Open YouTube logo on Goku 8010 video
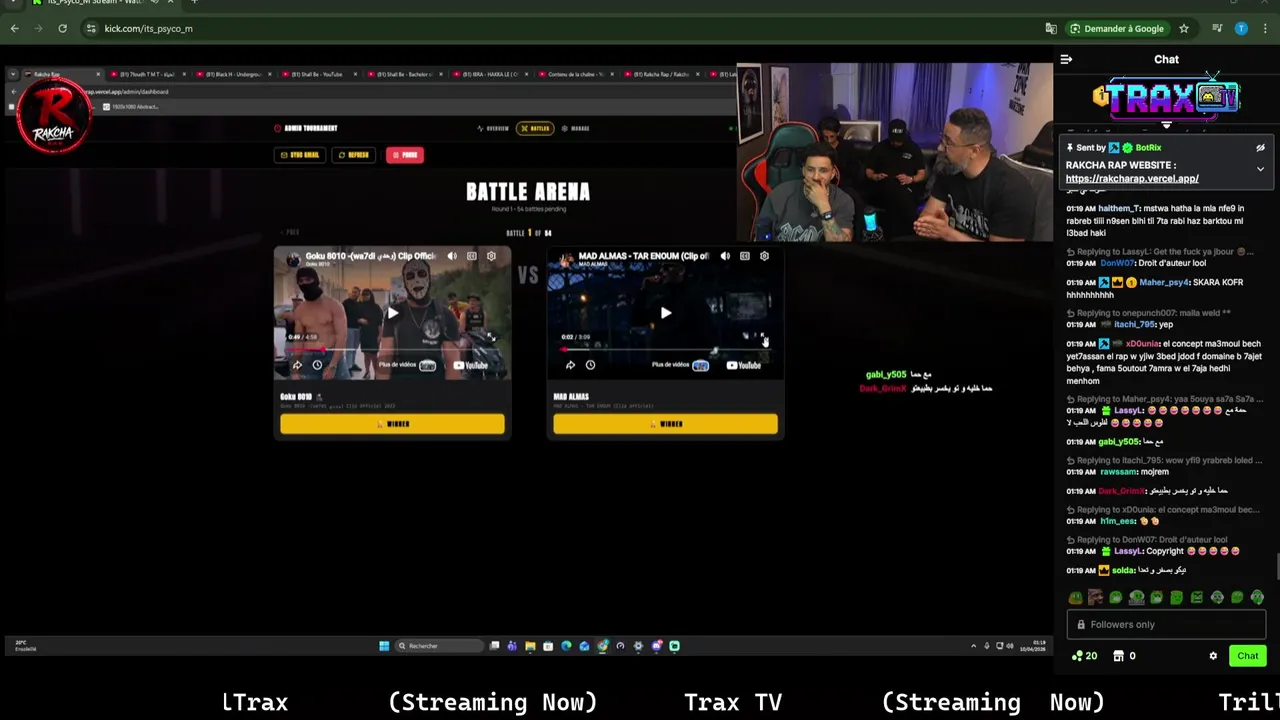This screenshot has width=1280, height=720. point(470,365)
